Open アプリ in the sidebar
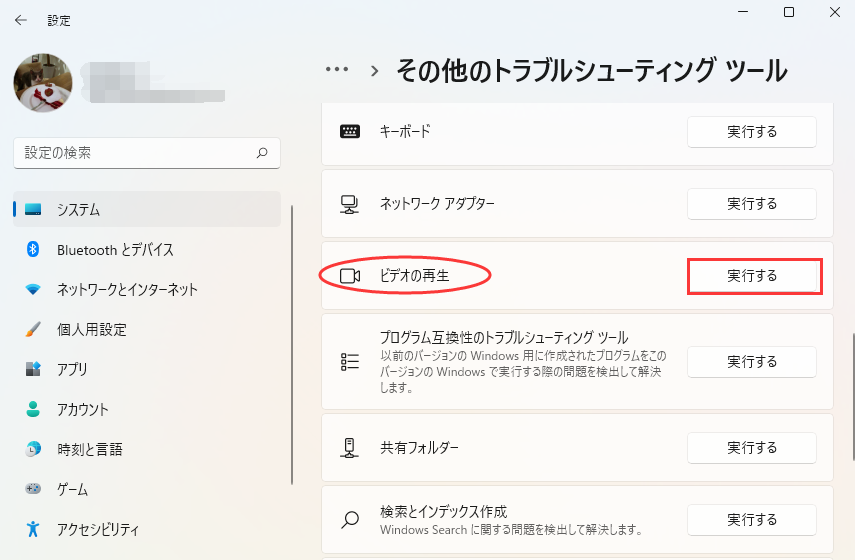This screenshot has width=855, height=560. pyautogui.click(x=147, y=369)
